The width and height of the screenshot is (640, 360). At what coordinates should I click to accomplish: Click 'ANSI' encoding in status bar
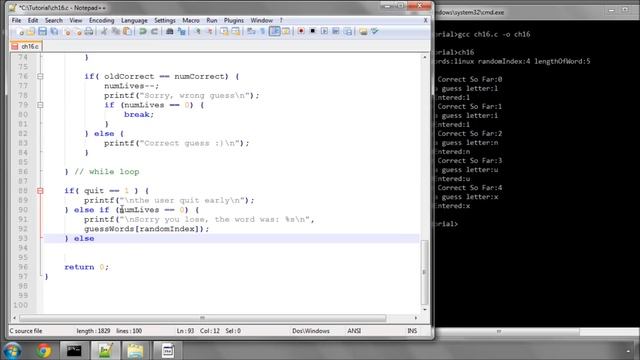point(354,331)
